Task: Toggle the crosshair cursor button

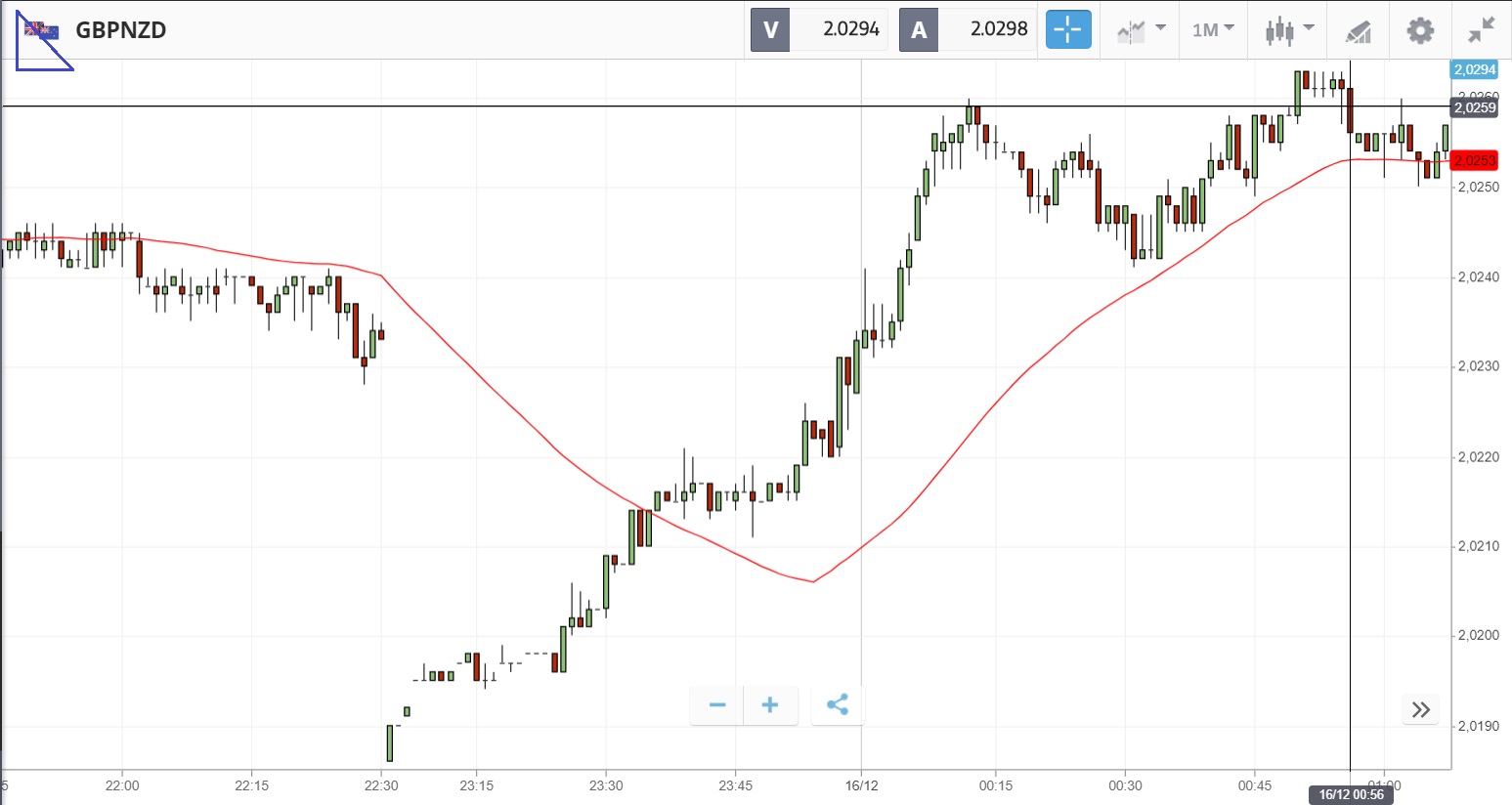Action: pos(1067,29)
